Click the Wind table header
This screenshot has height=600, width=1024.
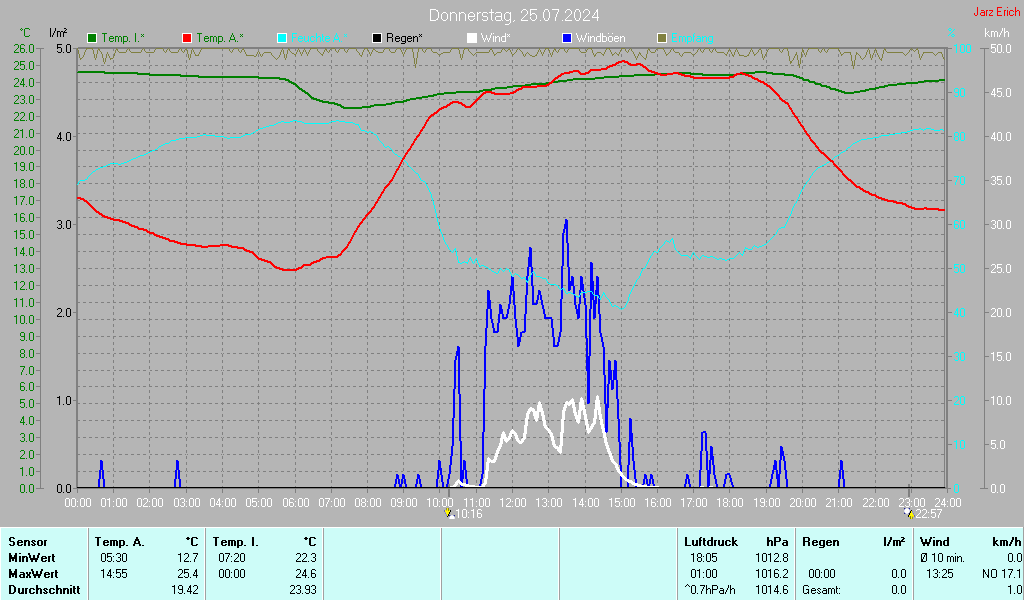[x=935, y=542]
